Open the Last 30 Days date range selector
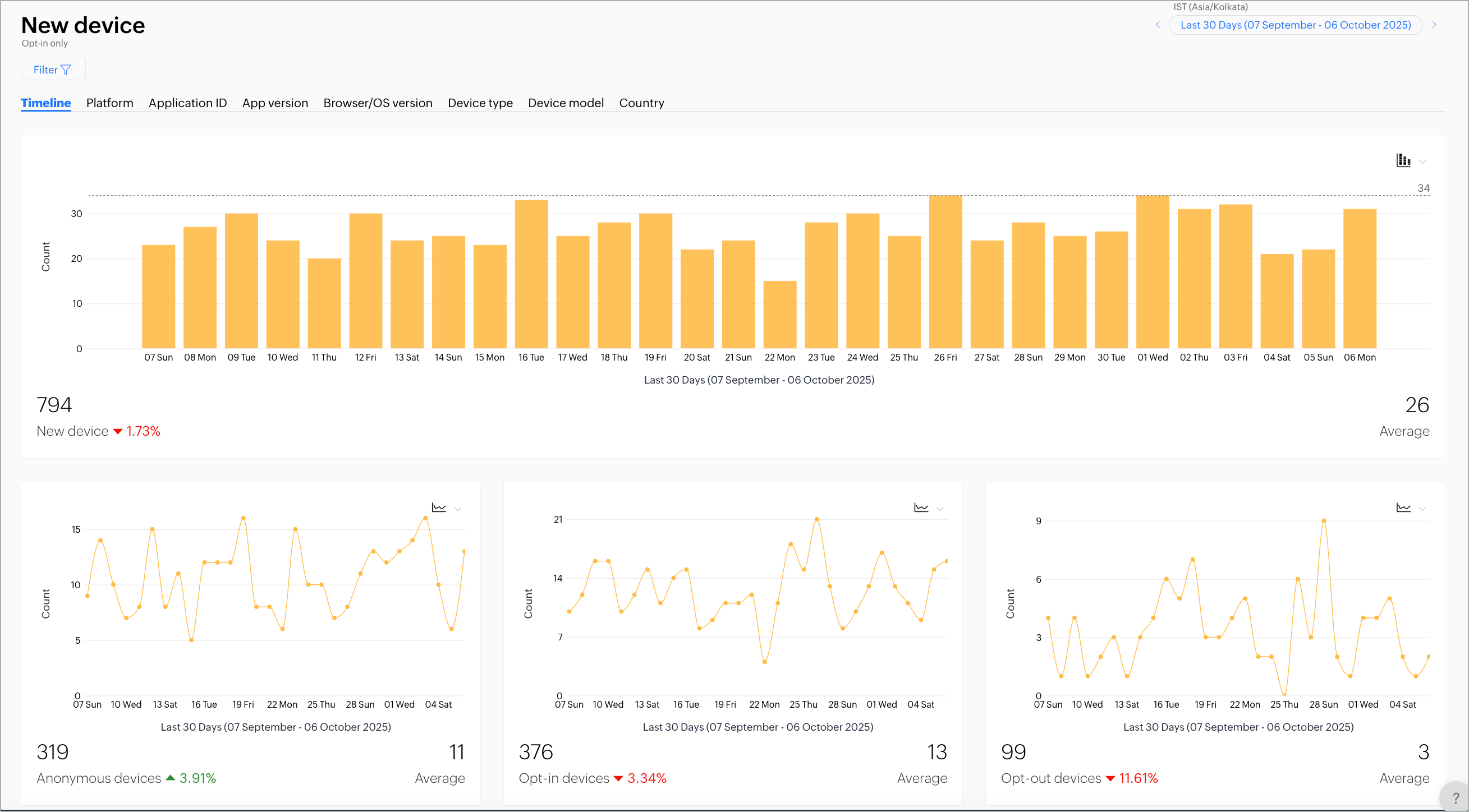This screenshot has height=812, width=1469. [x=1295, y=25]
